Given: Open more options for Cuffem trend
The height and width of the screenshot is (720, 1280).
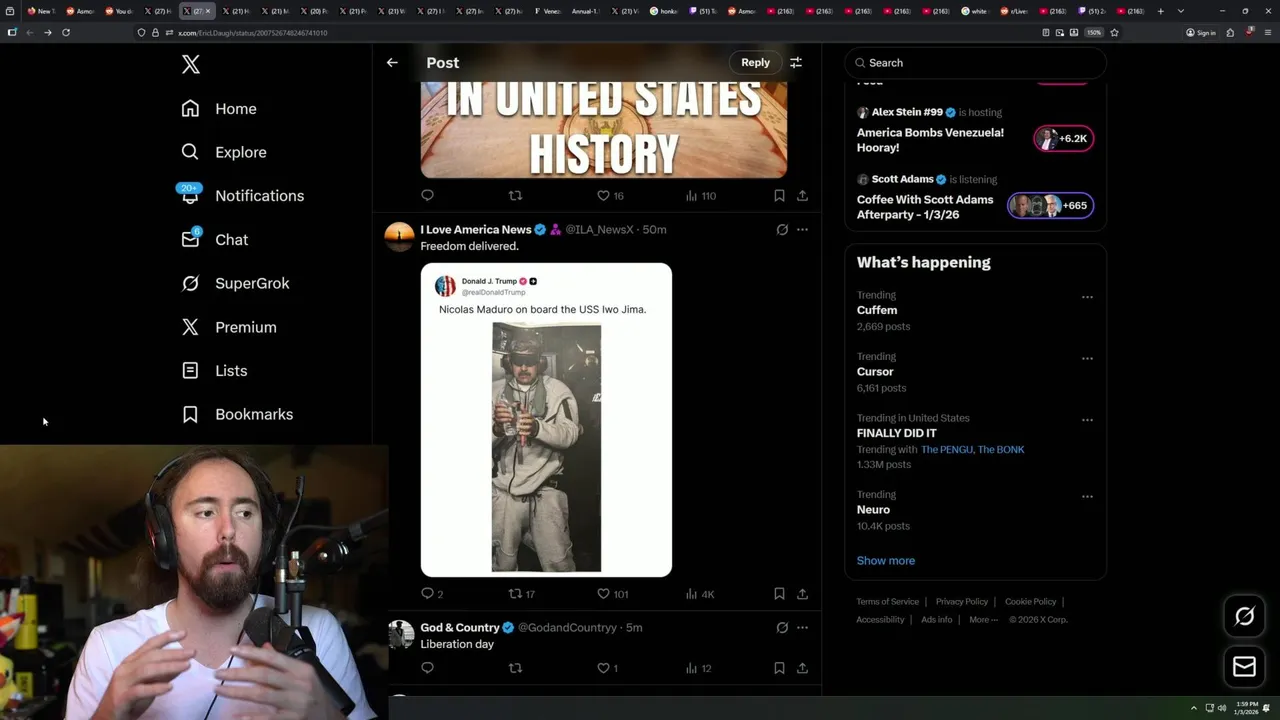Looking at the screenshot, I should [1087, 298].
